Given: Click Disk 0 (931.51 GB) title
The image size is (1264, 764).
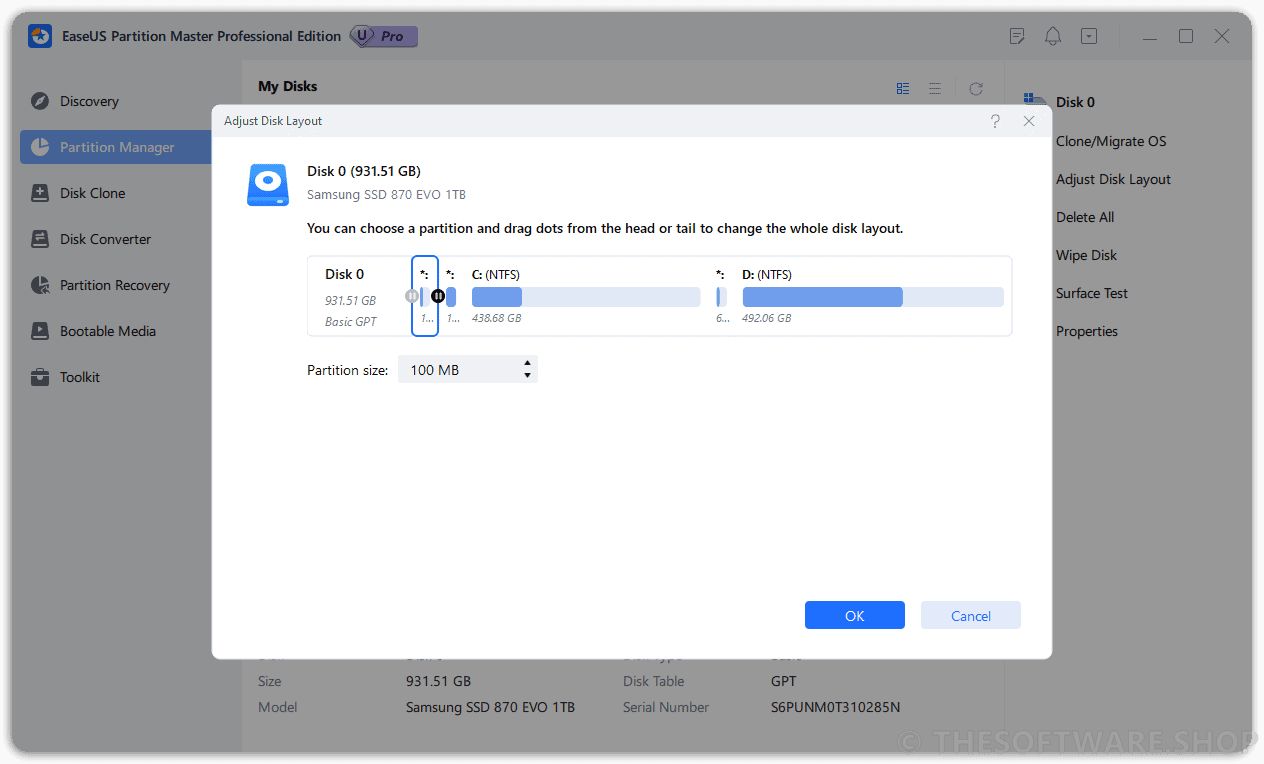Looking at the screenshot, I should [364, 171].
